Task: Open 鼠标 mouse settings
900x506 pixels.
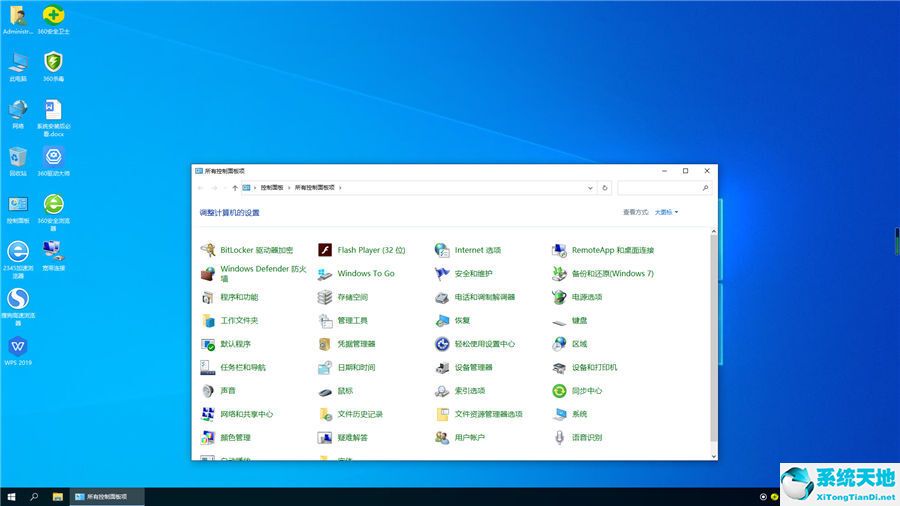Action: point(345,391)
